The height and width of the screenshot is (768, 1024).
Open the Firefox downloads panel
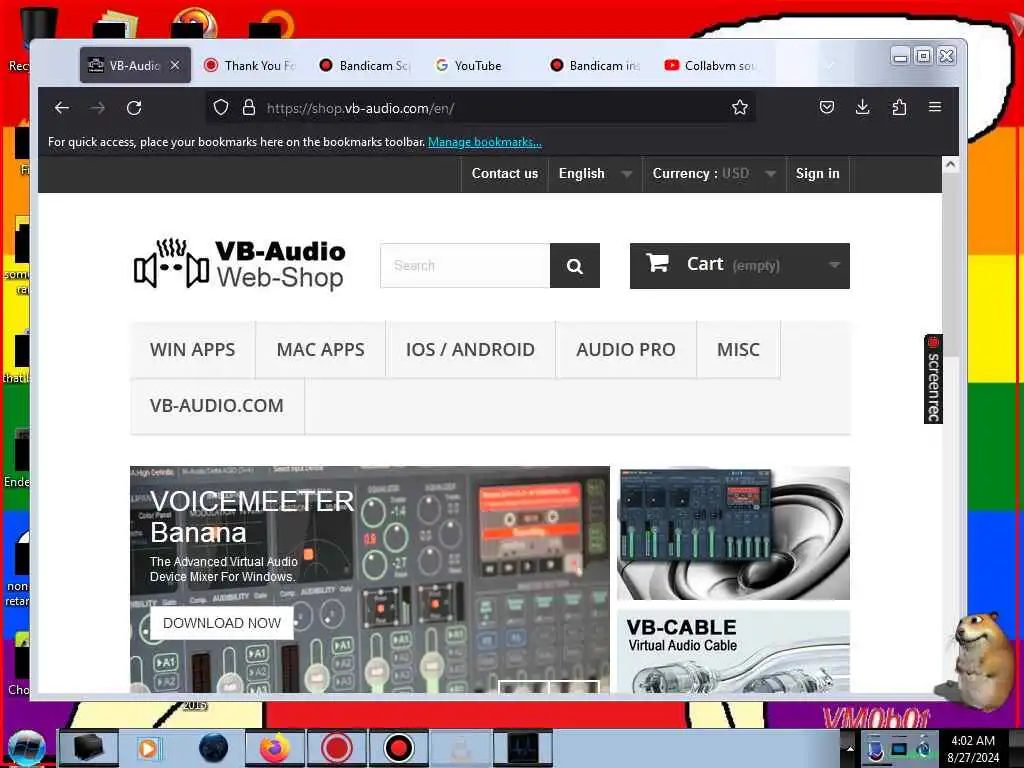click(863, 107)
